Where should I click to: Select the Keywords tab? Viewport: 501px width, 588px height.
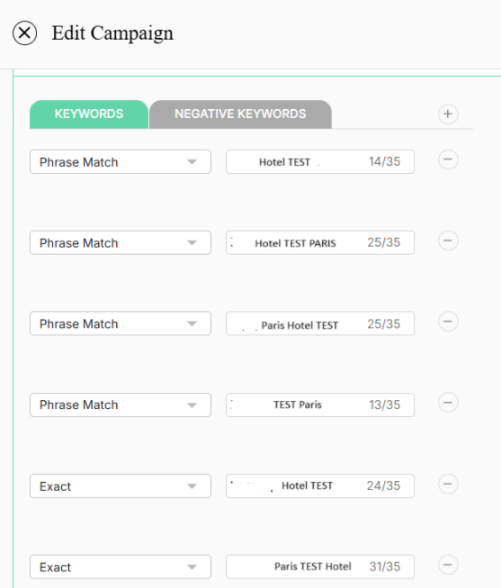(89, 114)
